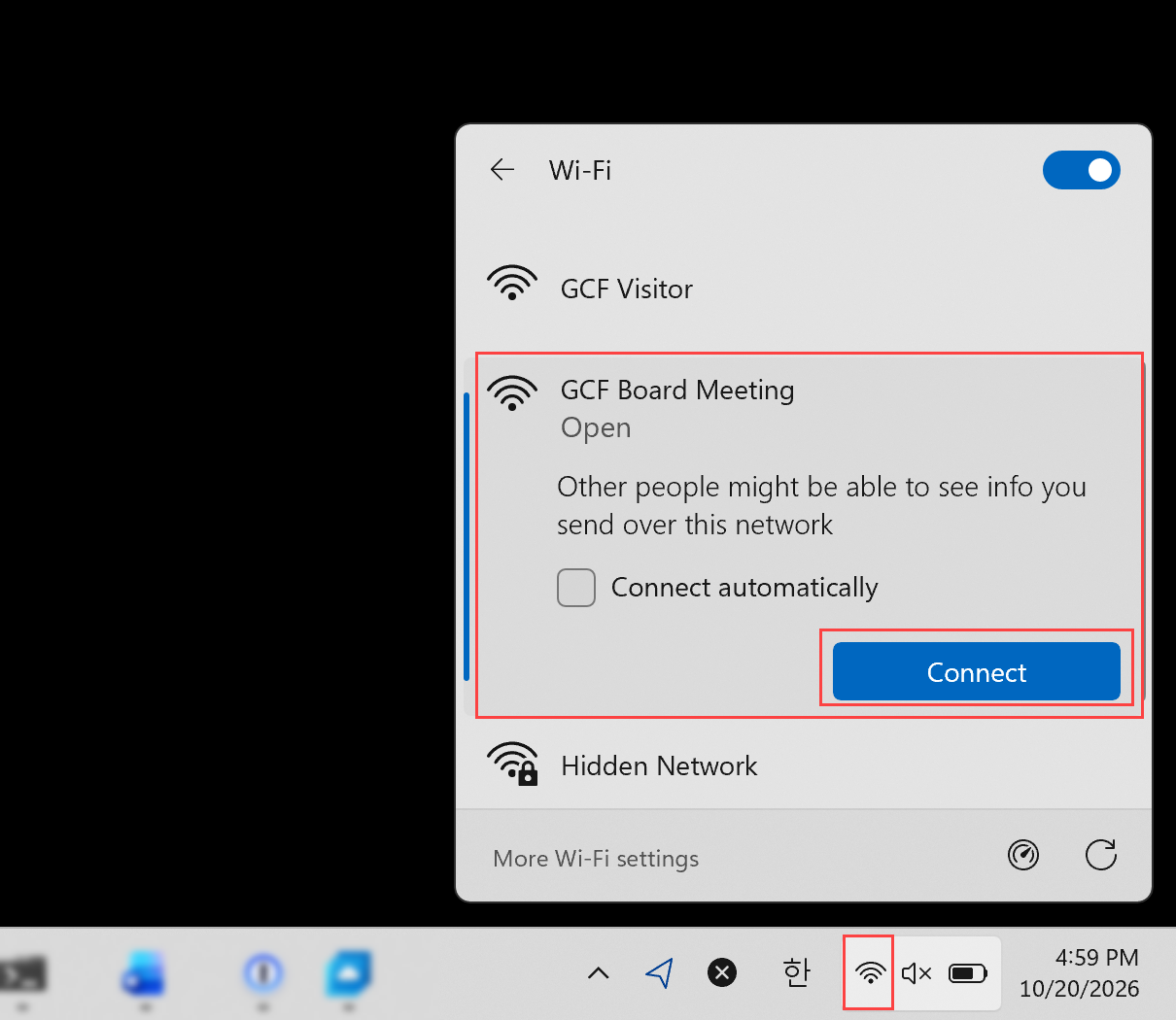Click the blue Connect button
Screen dimensions: 1176x1020
click(x=976, y=671)
